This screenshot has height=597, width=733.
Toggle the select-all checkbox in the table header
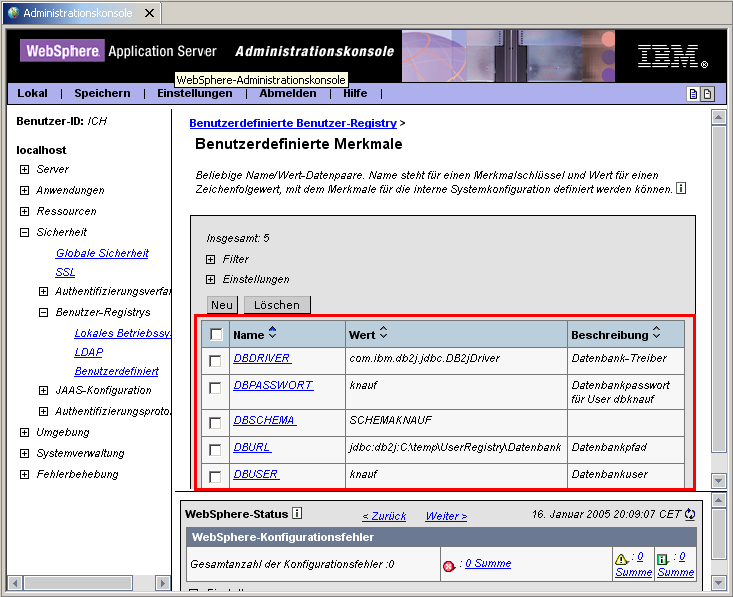tap(216, 334)
